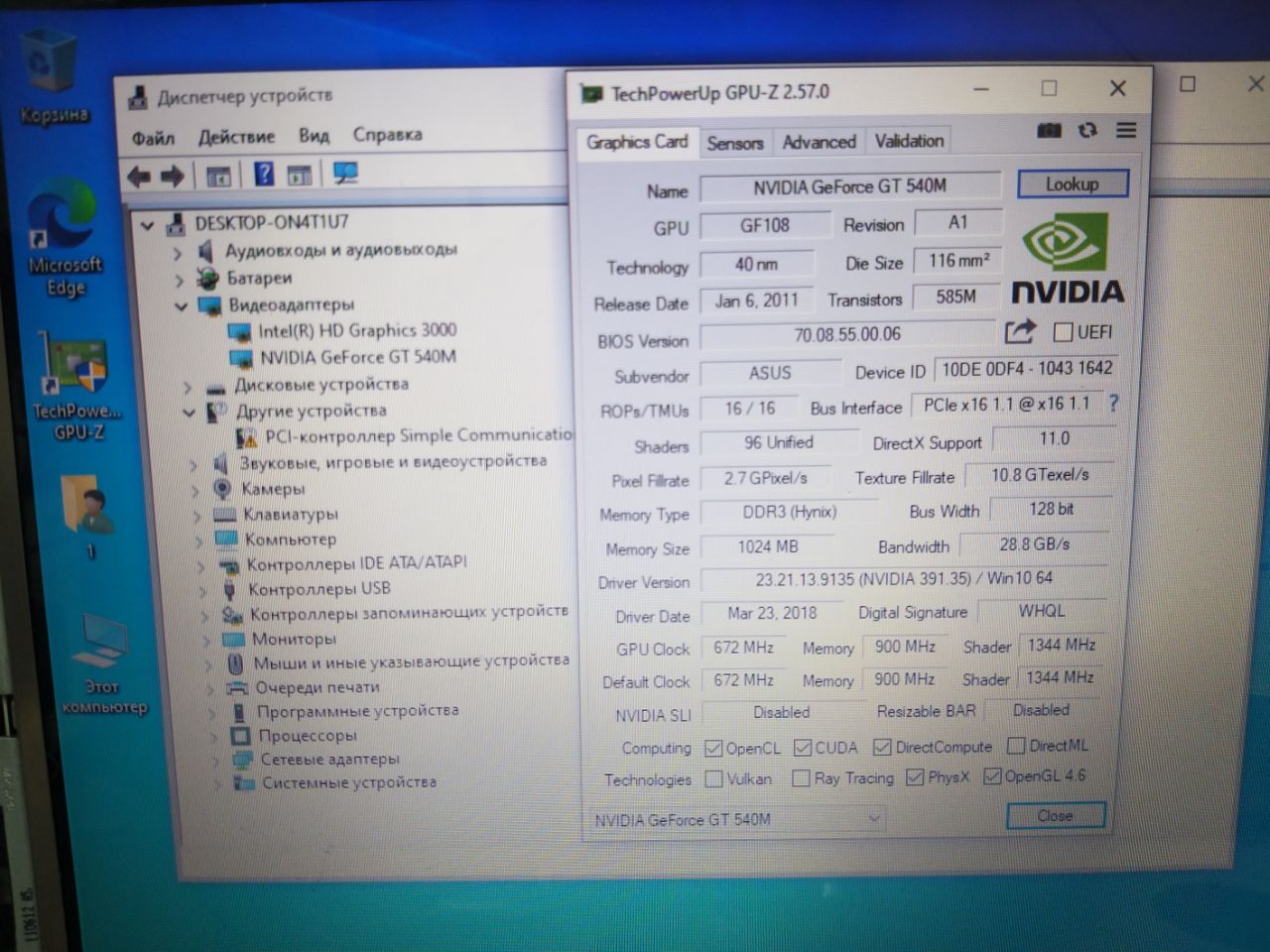Select the Контроллеры USB category

(x=306, y=588)
